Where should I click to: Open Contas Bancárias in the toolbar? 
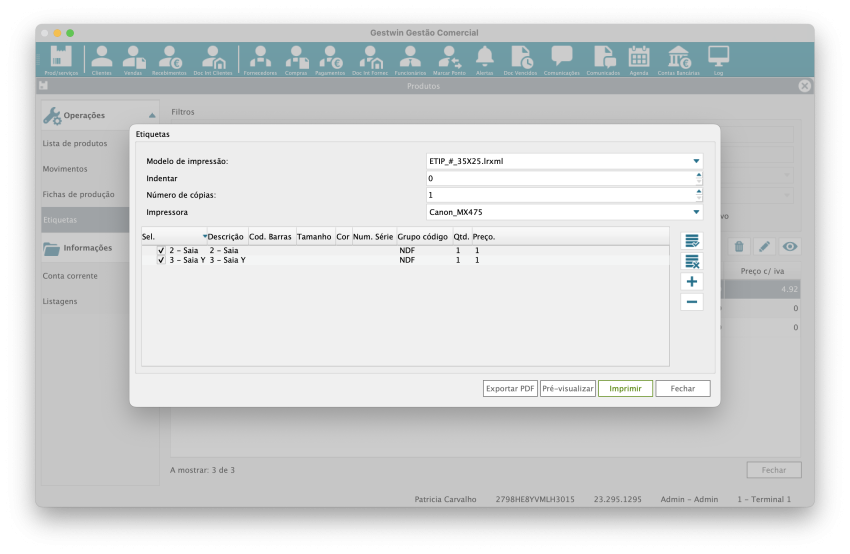678,58
